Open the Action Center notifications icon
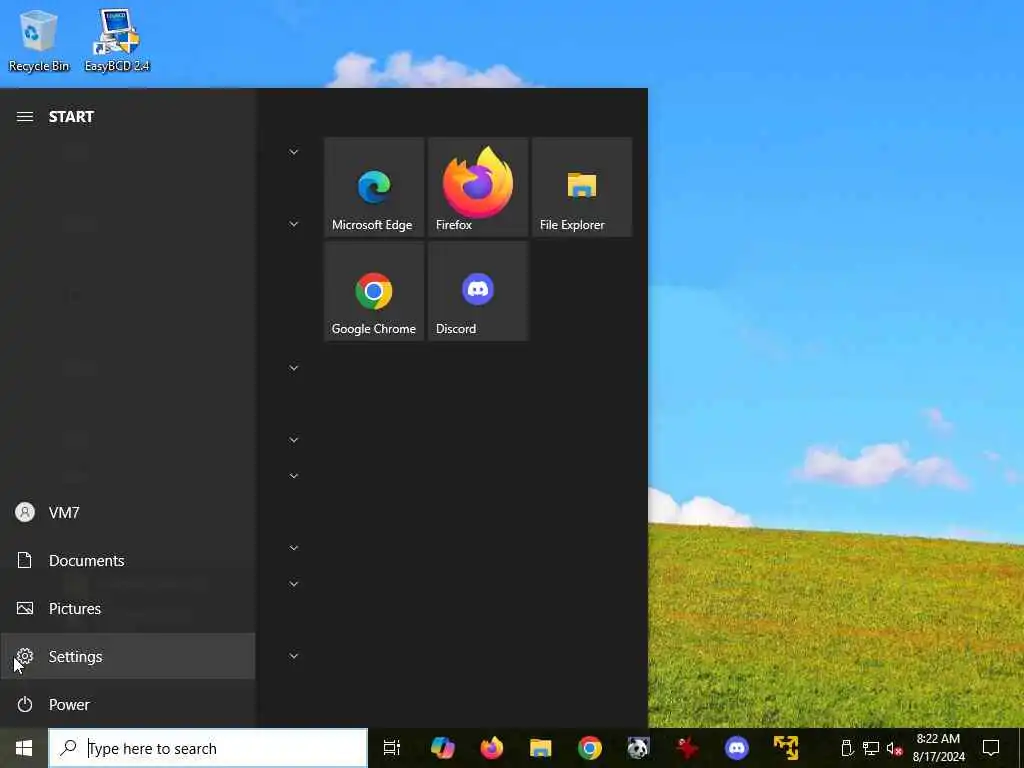The height and width of the screenshot is (768, 1024). pyautogui.click(x=991, y=748)
